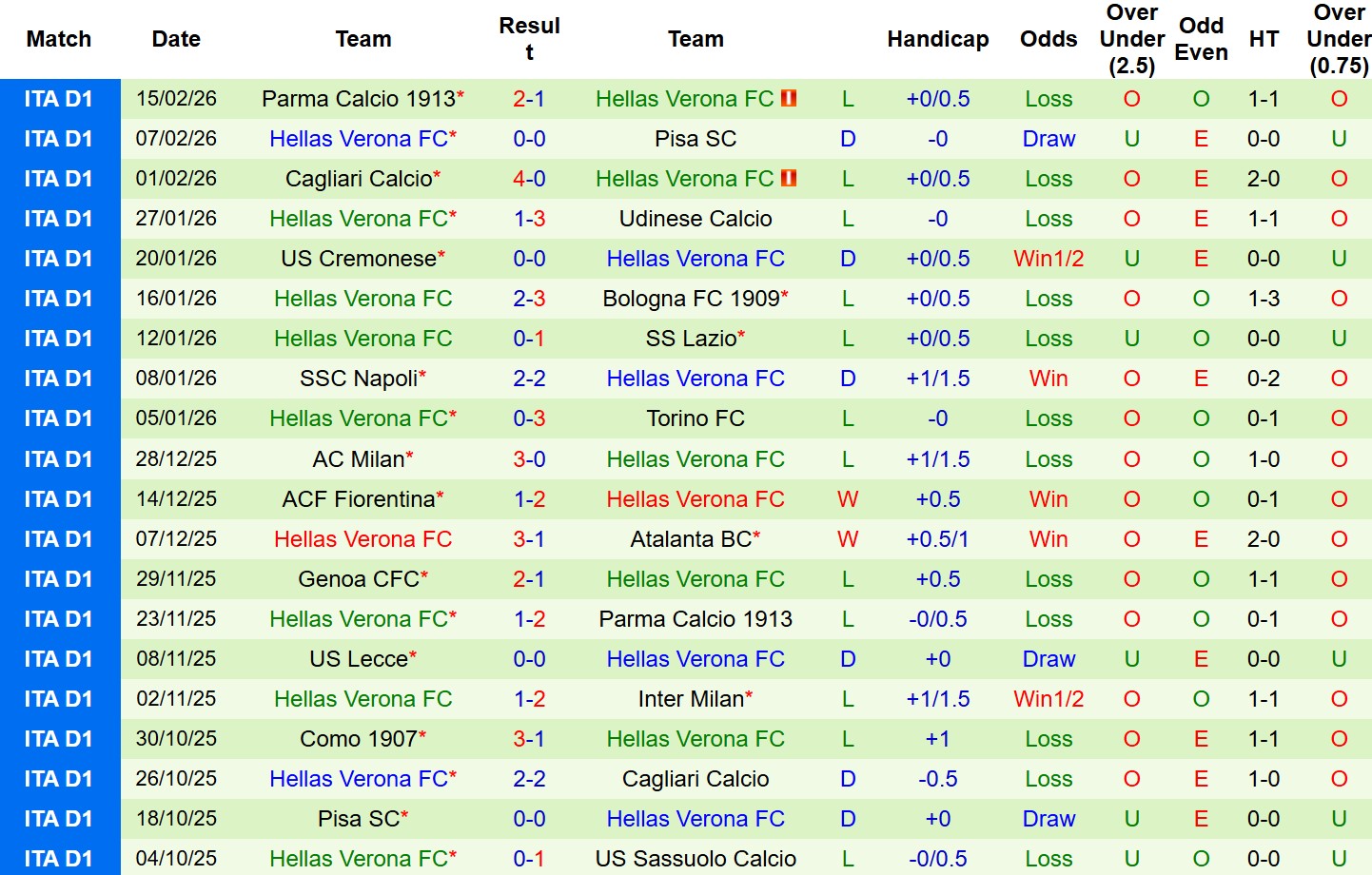Click red card icon in Cagliari Calcio 4-0 row
The image size is (1372, 875).
[789, 178]
